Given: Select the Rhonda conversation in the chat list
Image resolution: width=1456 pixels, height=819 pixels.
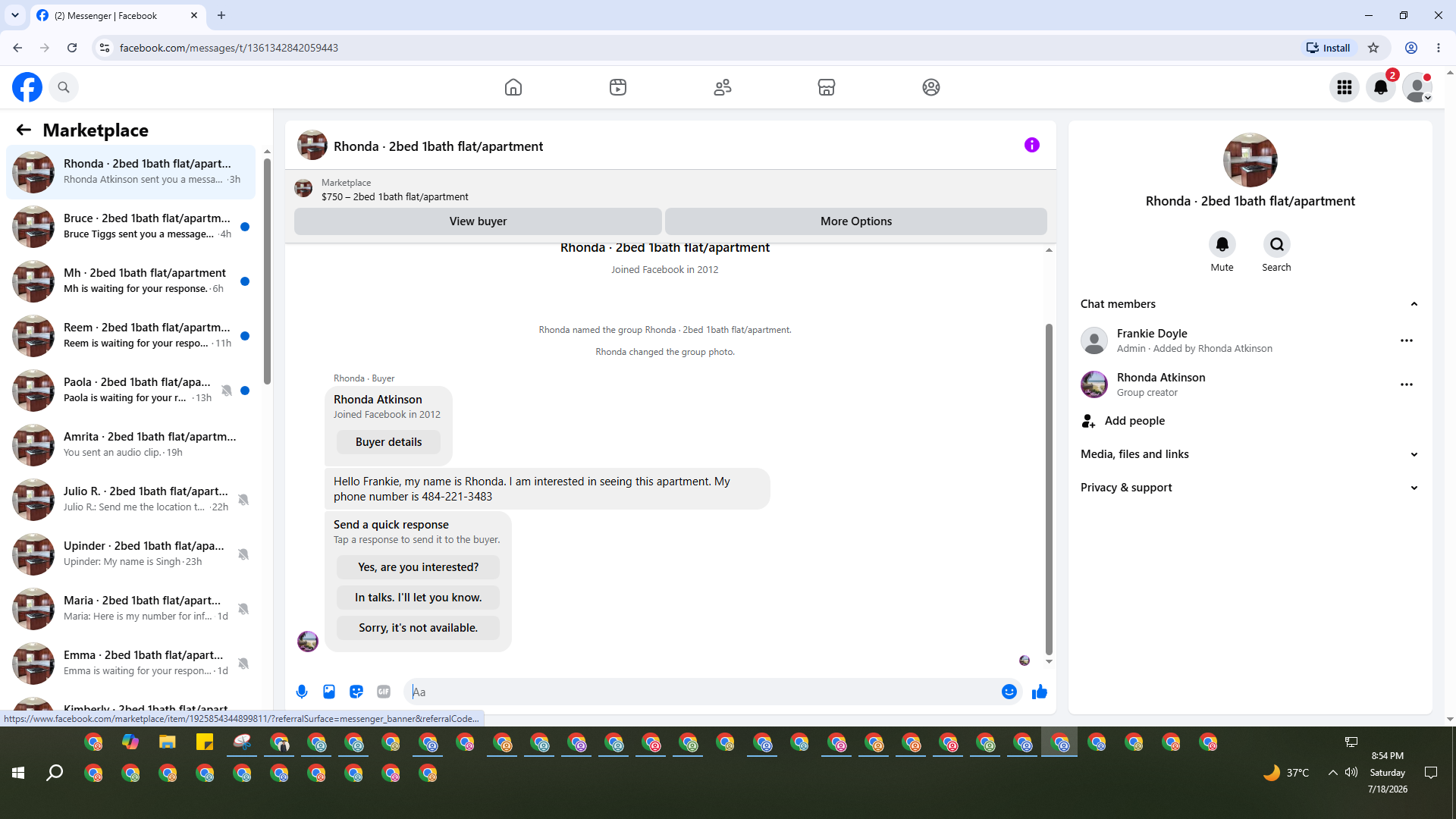Looking at the screenshot, I should click(130, 171).
